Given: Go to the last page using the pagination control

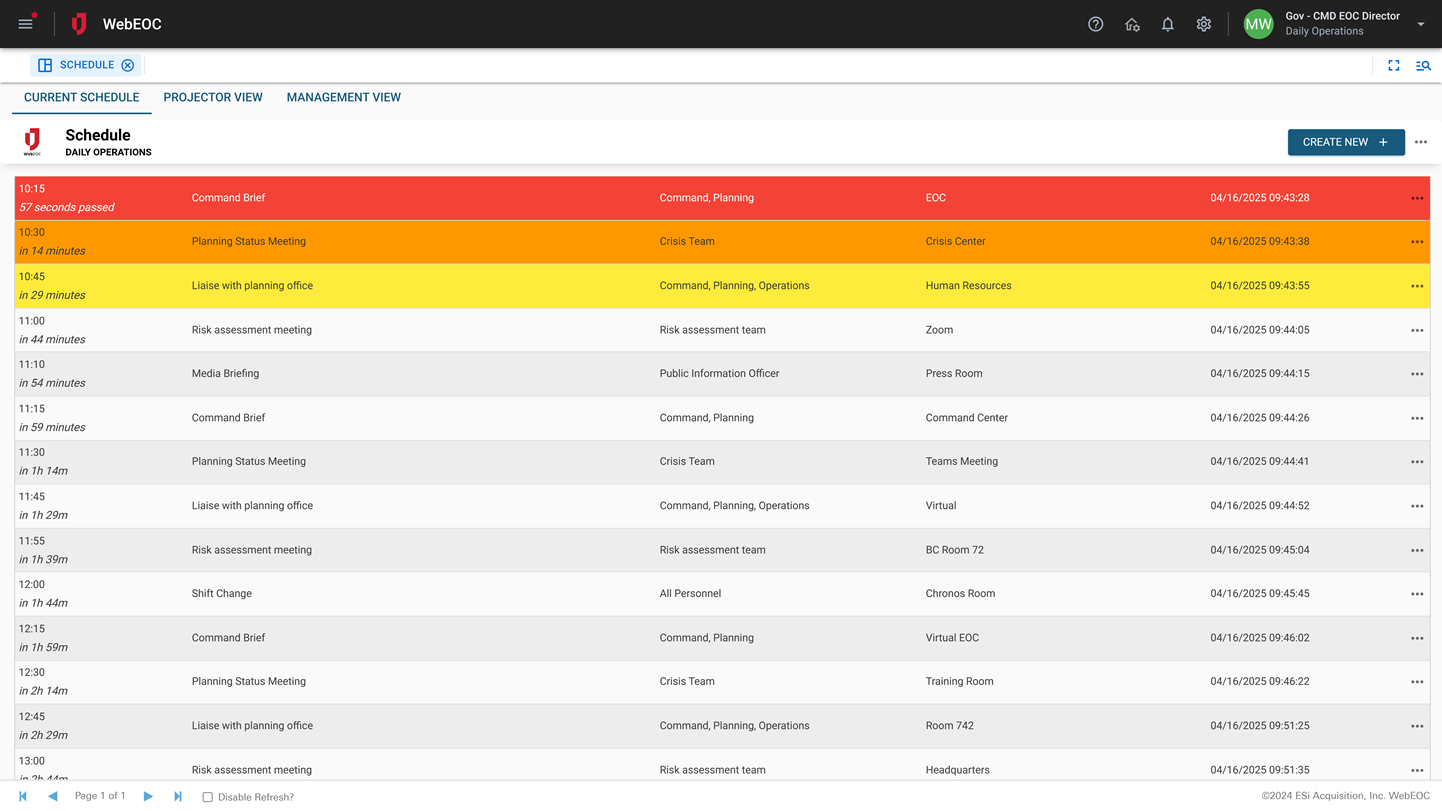Looking at the screenshot, I should 178,796.
